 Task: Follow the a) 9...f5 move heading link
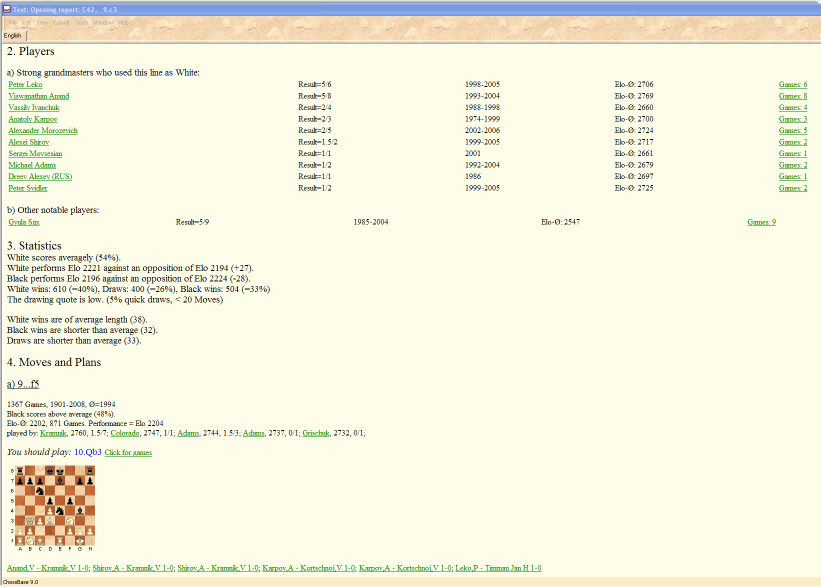[23, 384]
